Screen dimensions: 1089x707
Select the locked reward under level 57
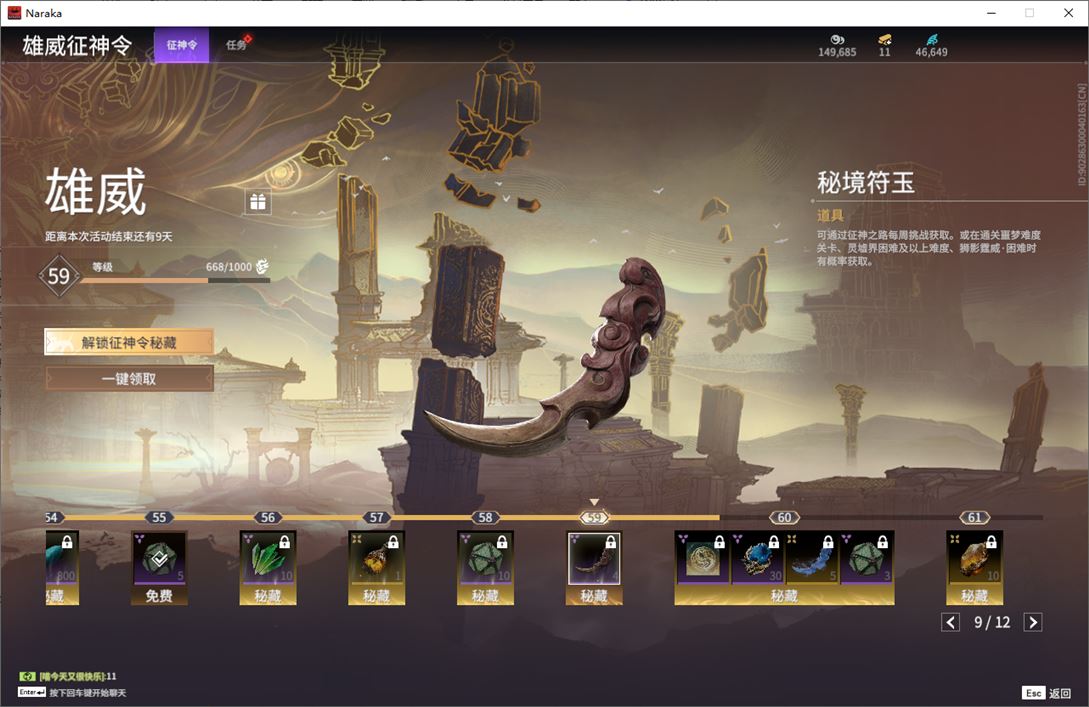[x=376, y=567]
